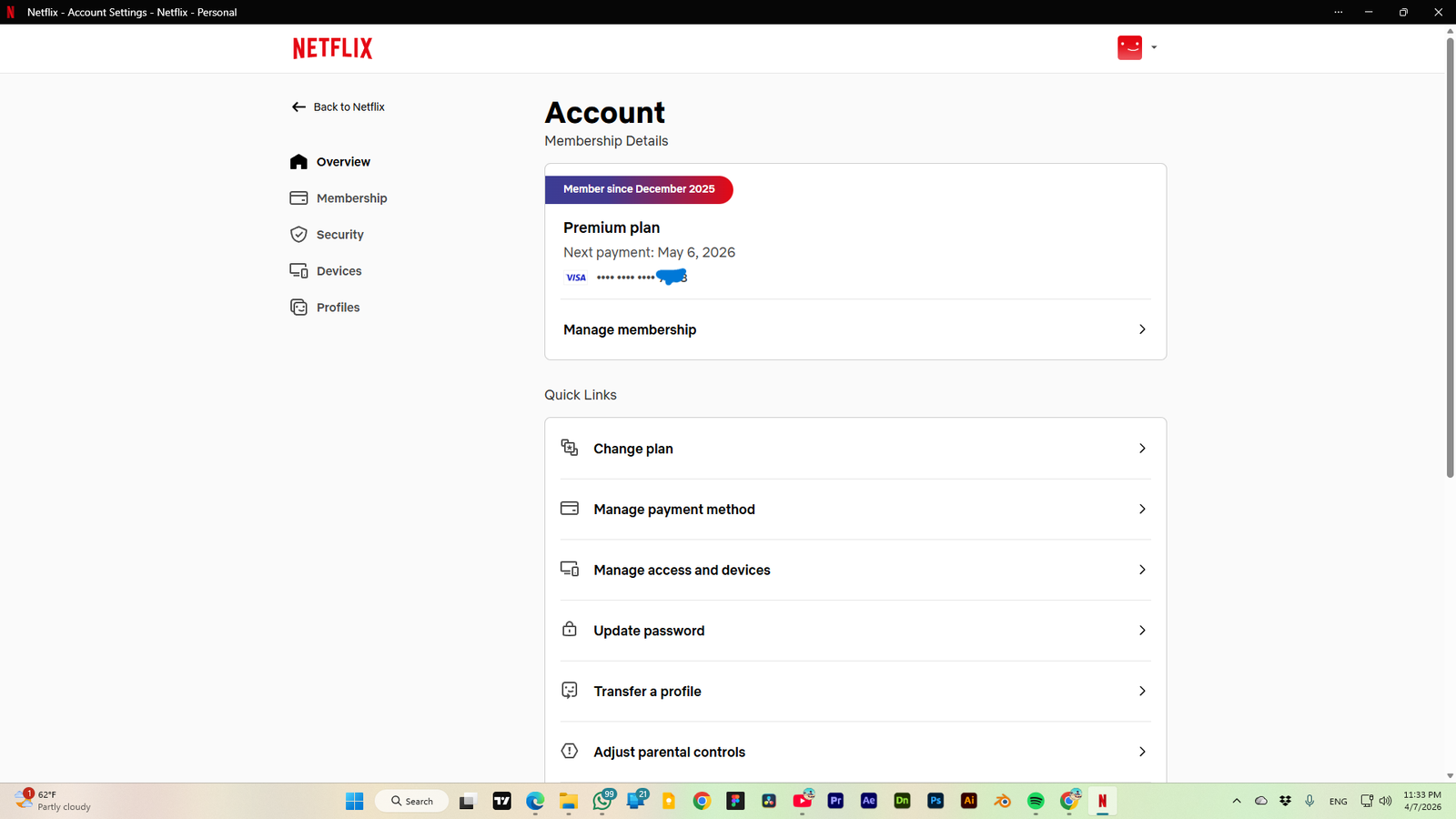Open the Membership sidebar section
Viewport: 1456px width, 819px height.
351,198
